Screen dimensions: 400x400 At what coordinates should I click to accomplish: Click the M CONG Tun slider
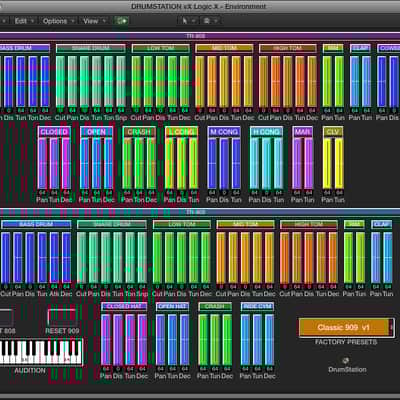(236, 163)
